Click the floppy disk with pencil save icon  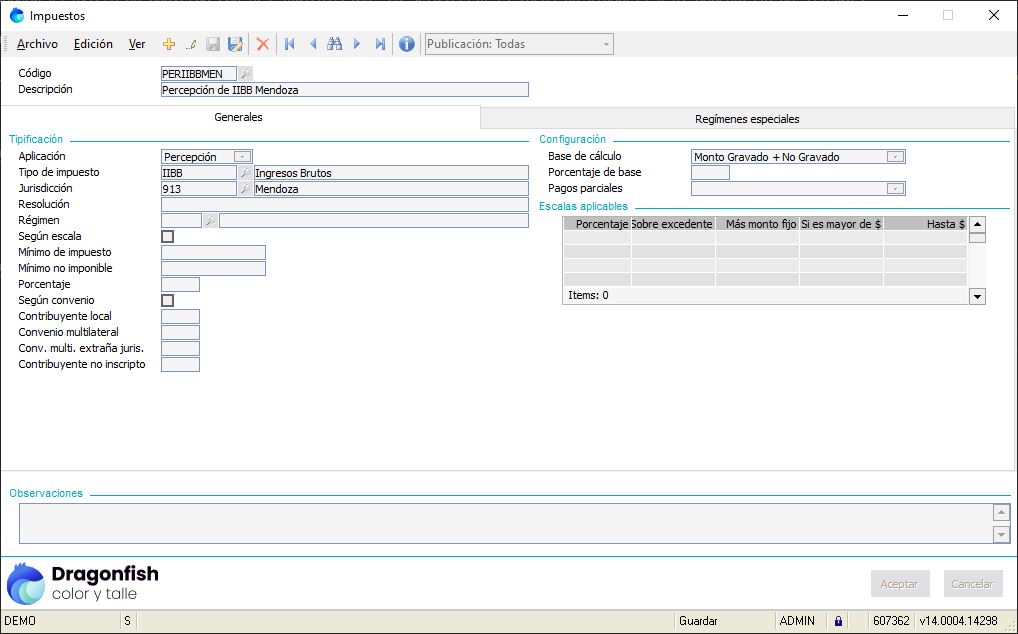tap(235, 44)
